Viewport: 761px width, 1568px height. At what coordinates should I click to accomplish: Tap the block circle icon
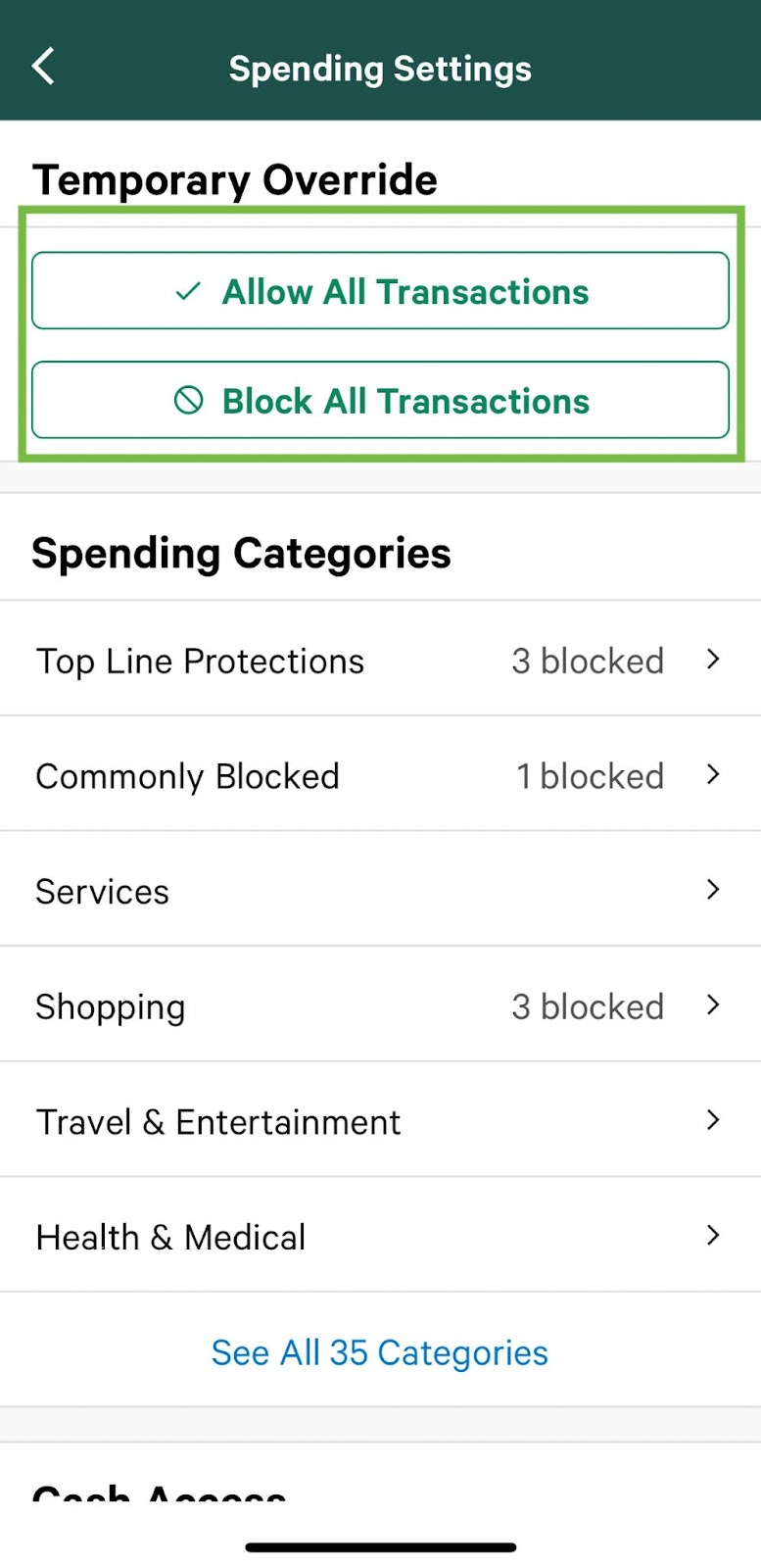(x=188, y=400)
